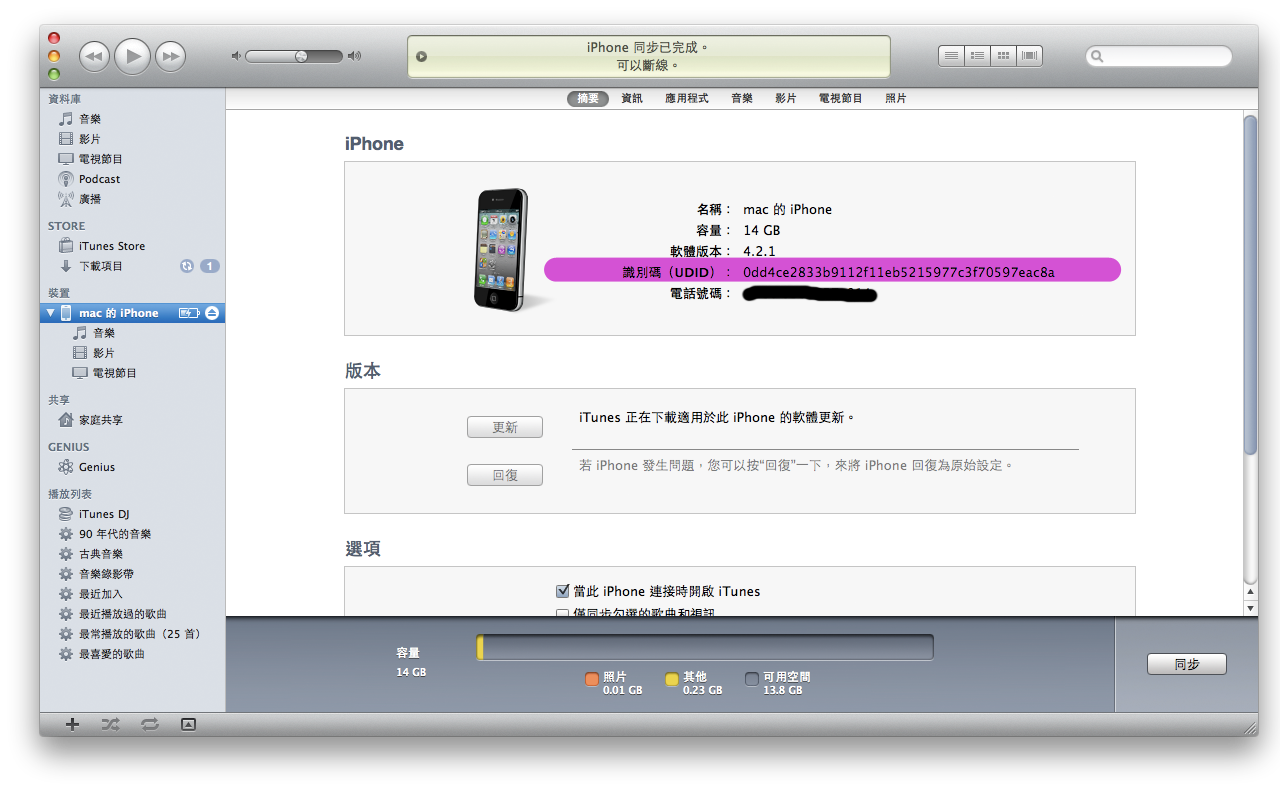
Task: Add a new playlist with plus button
Action: 72,724
